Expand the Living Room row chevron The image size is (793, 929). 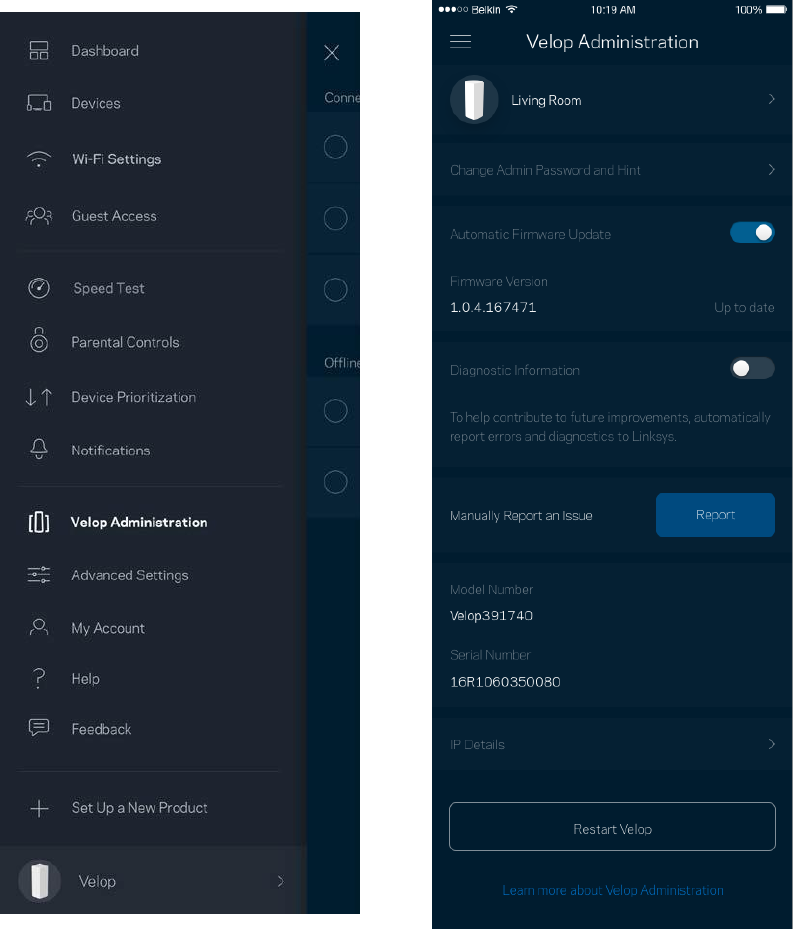[771, 99]
